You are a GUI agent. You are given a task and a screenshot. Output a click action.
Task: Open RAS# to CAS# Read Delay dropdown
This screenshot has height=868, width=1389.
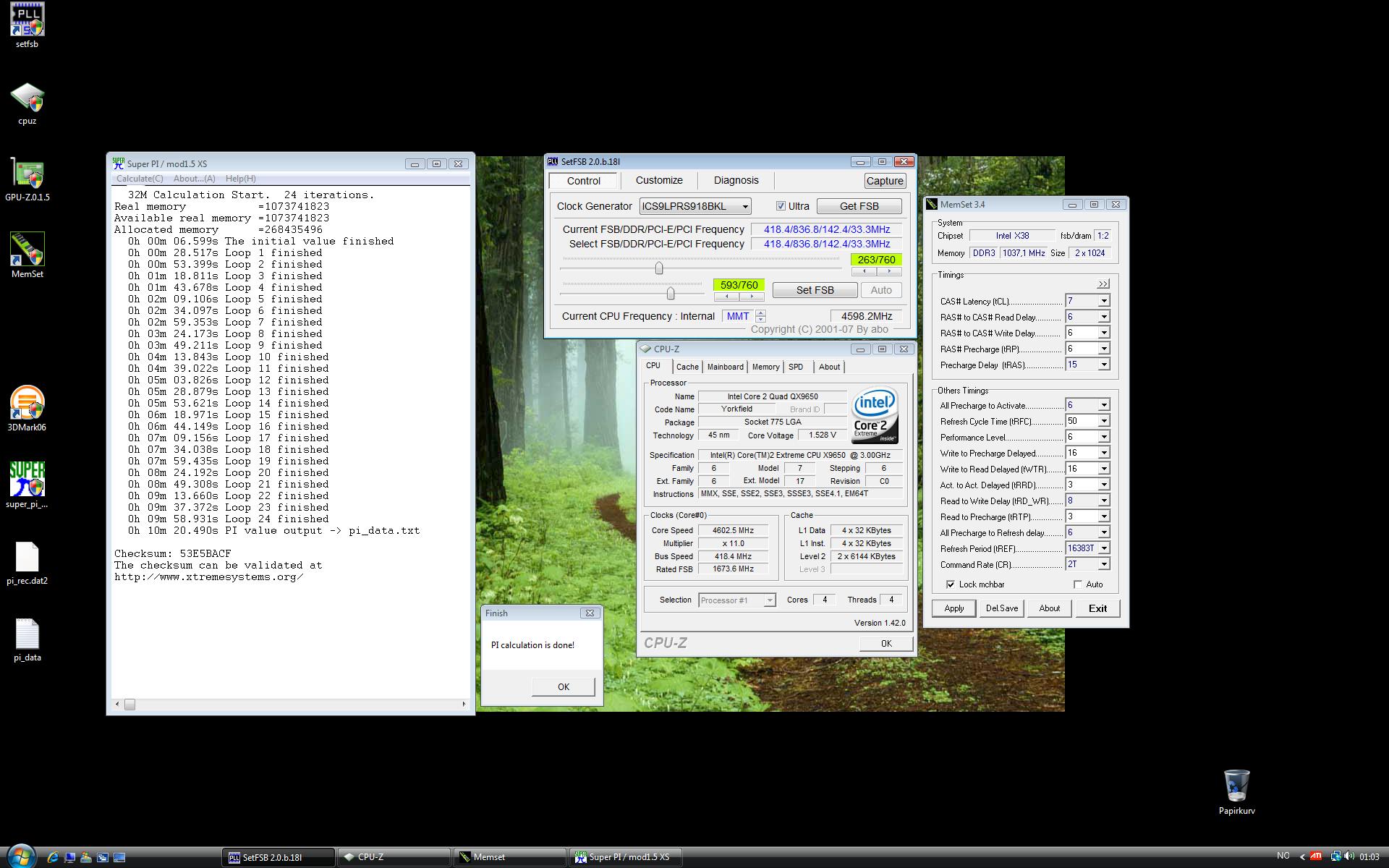tap(1103, 317)
